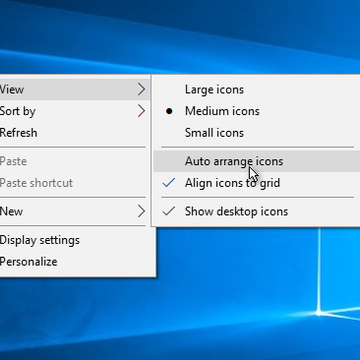This screenshot has width=360, height=360.
Task: Select Large icons view size
Action: coord(257,89)
